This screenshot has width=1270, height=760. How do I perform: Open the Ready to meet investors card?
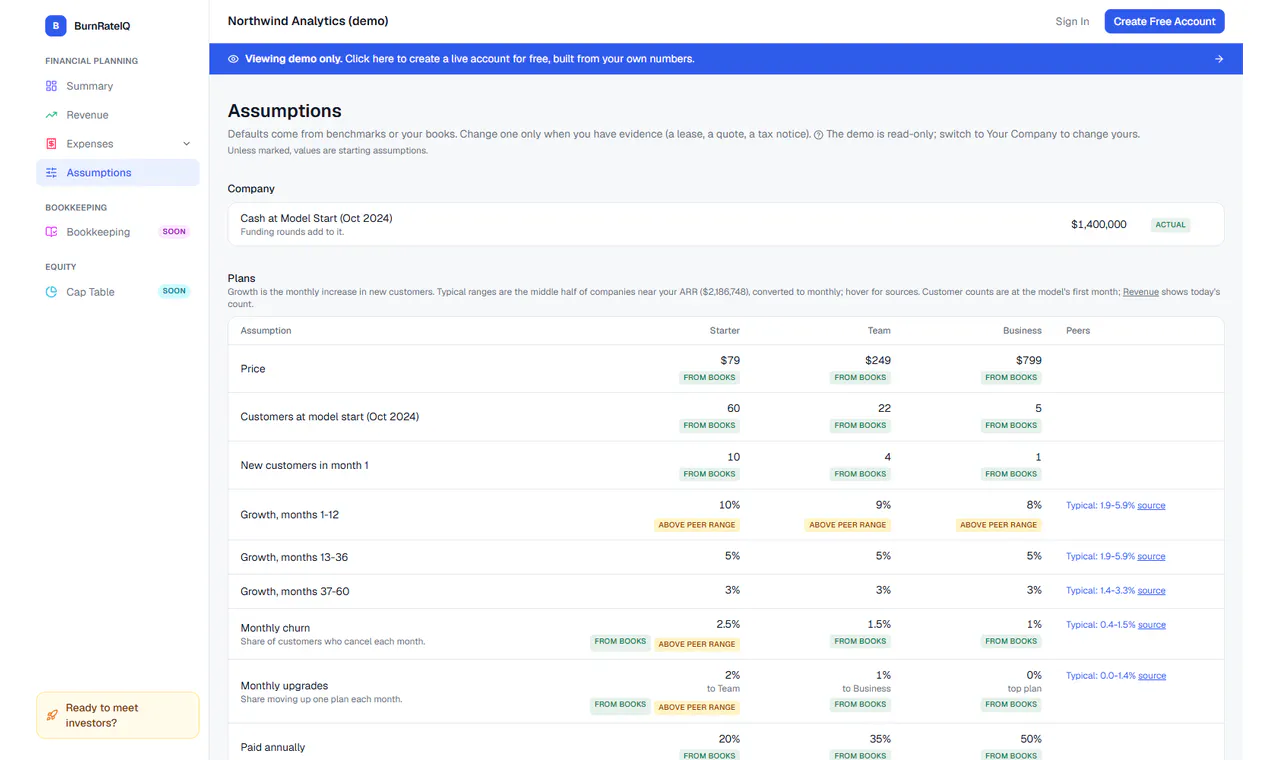pyautogui.click(x=118, y=716)
